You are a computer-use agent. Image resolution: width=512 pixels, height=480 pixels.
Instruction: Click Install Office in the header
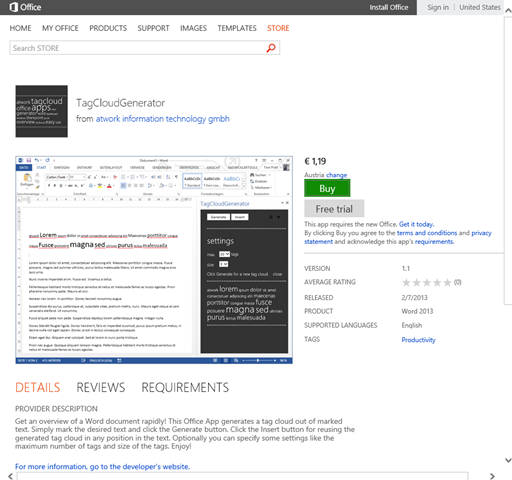(x=389, y=7)
